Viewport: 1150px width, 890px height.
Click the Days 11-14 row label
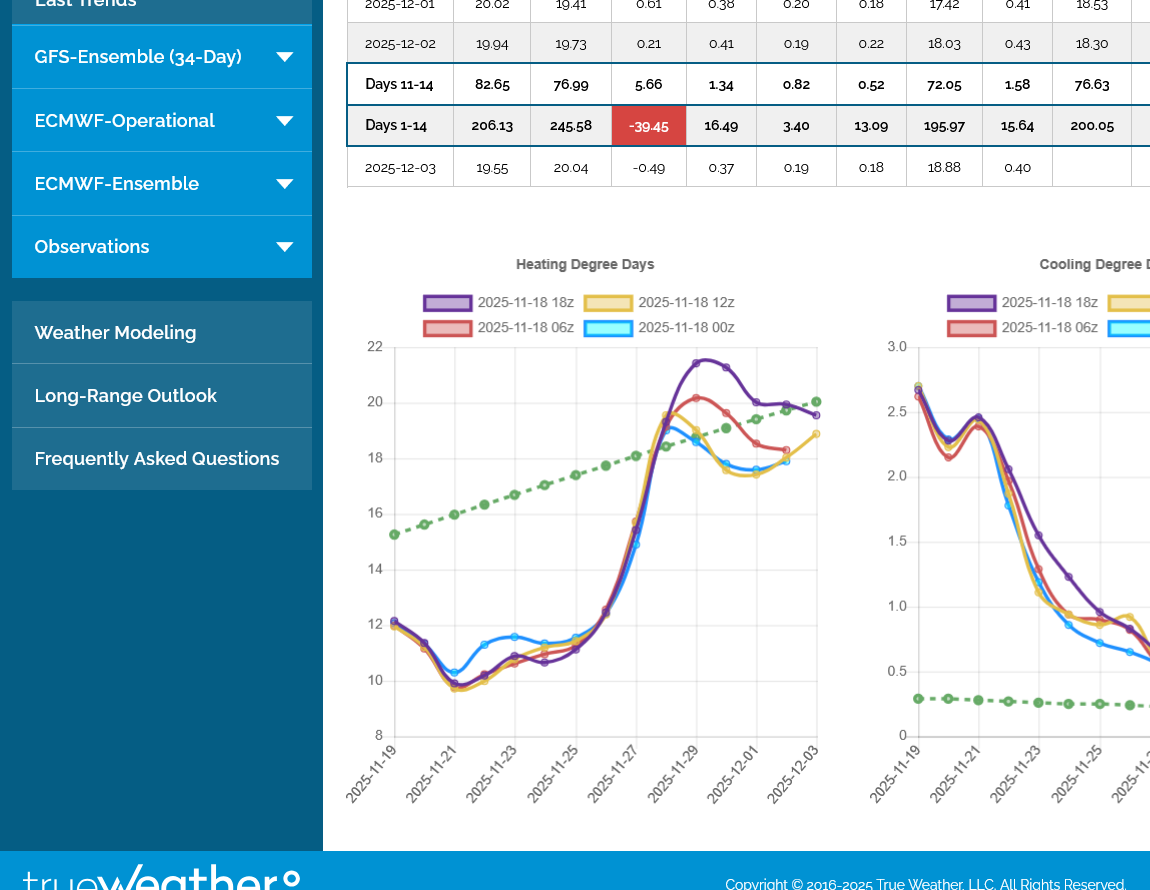coord(399,84)
